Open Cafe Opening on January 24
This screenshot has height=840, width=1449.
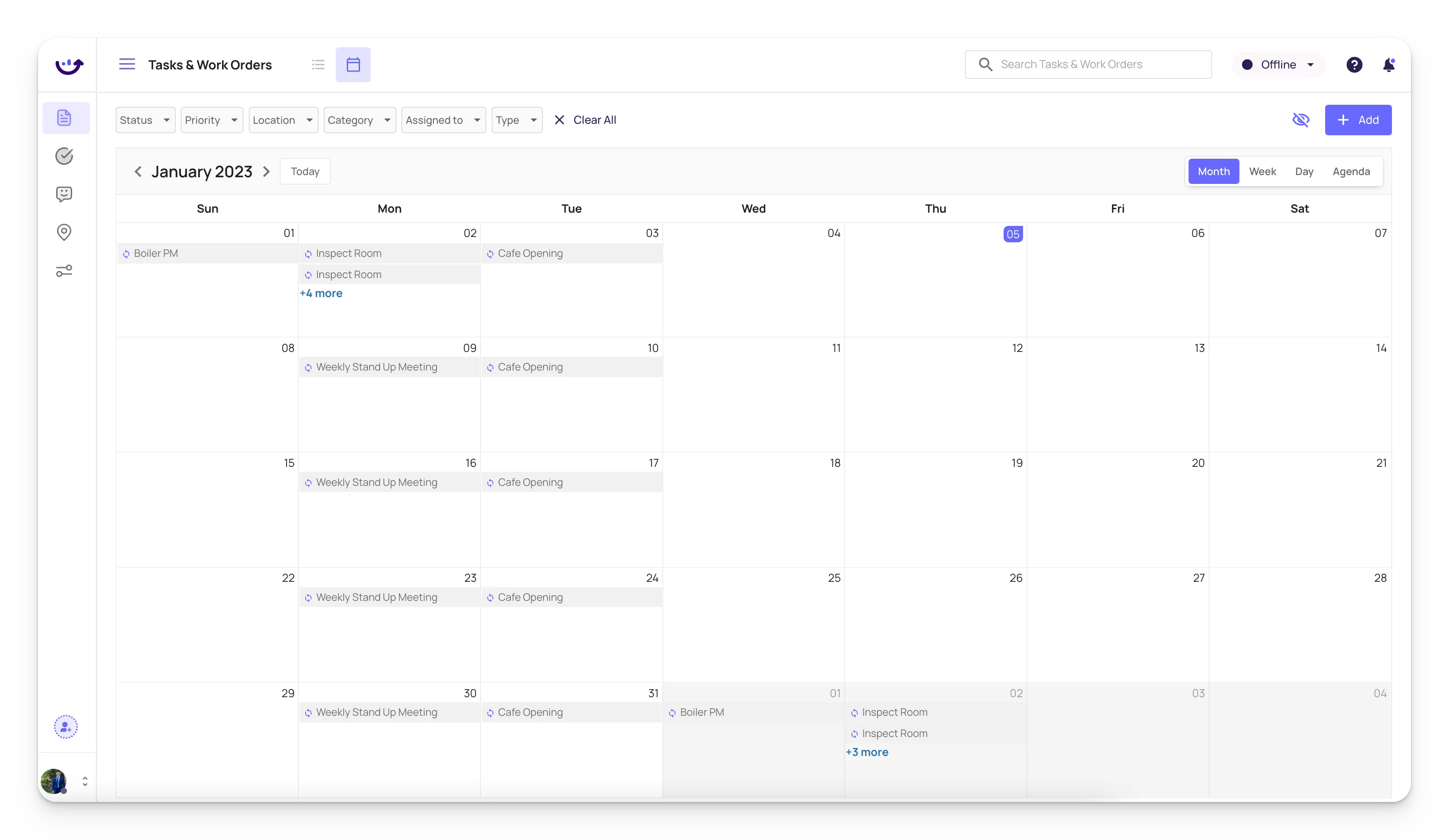[571, 598]
